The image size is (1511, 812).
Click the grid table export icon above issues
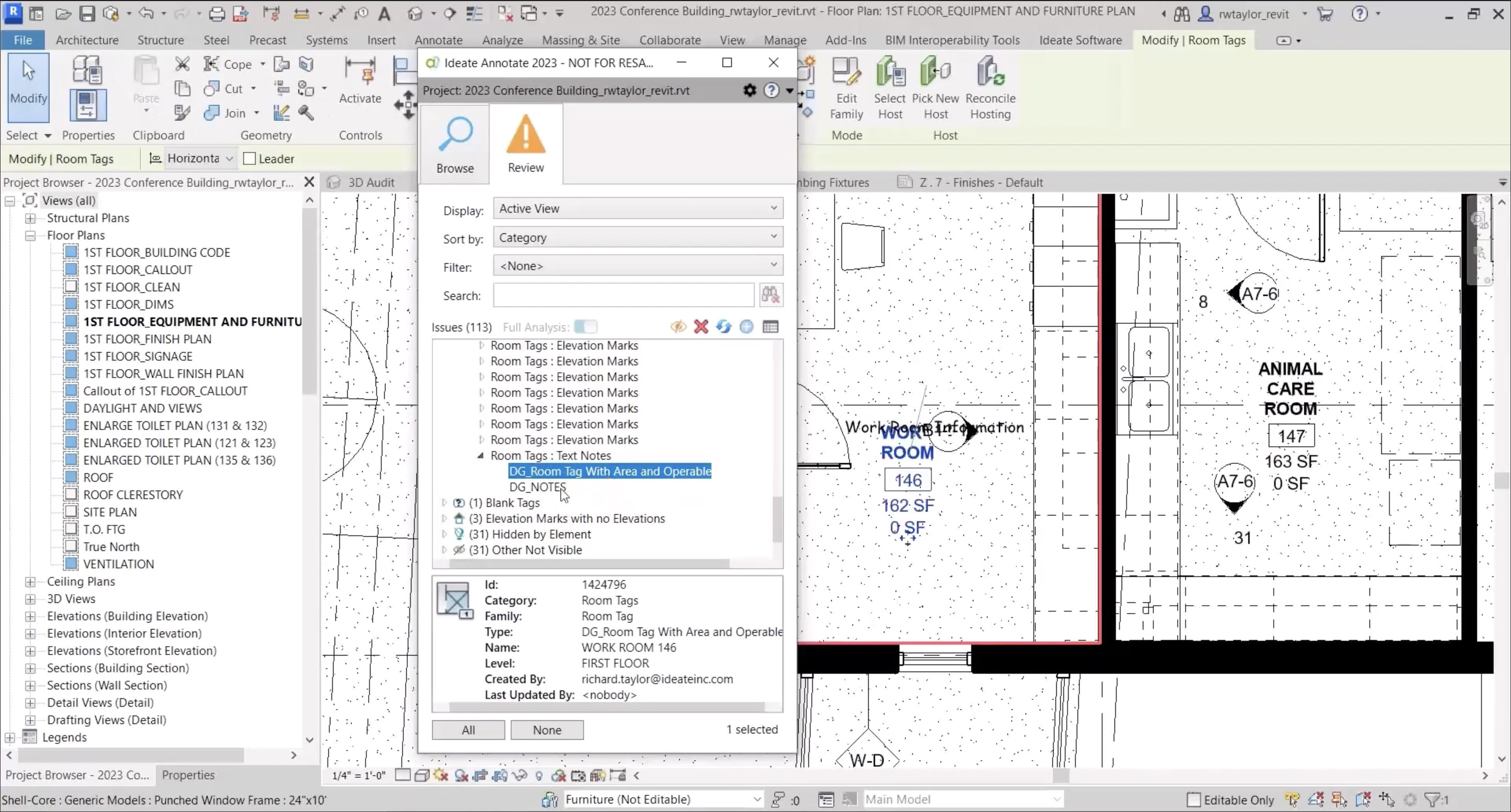tap(770, 327)
